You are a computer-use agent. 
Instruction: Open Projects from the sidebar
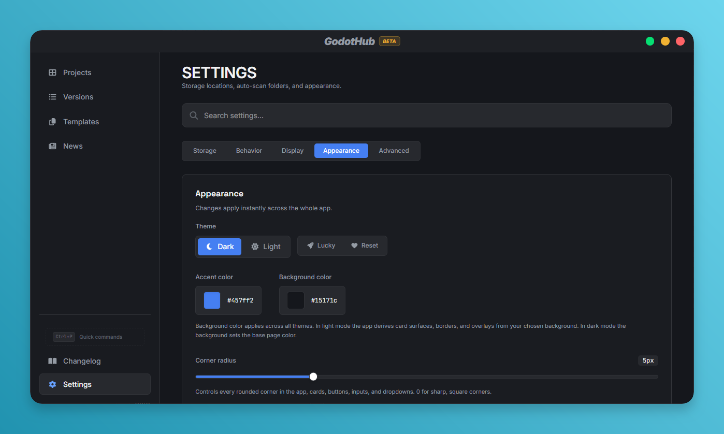point(70,72)
